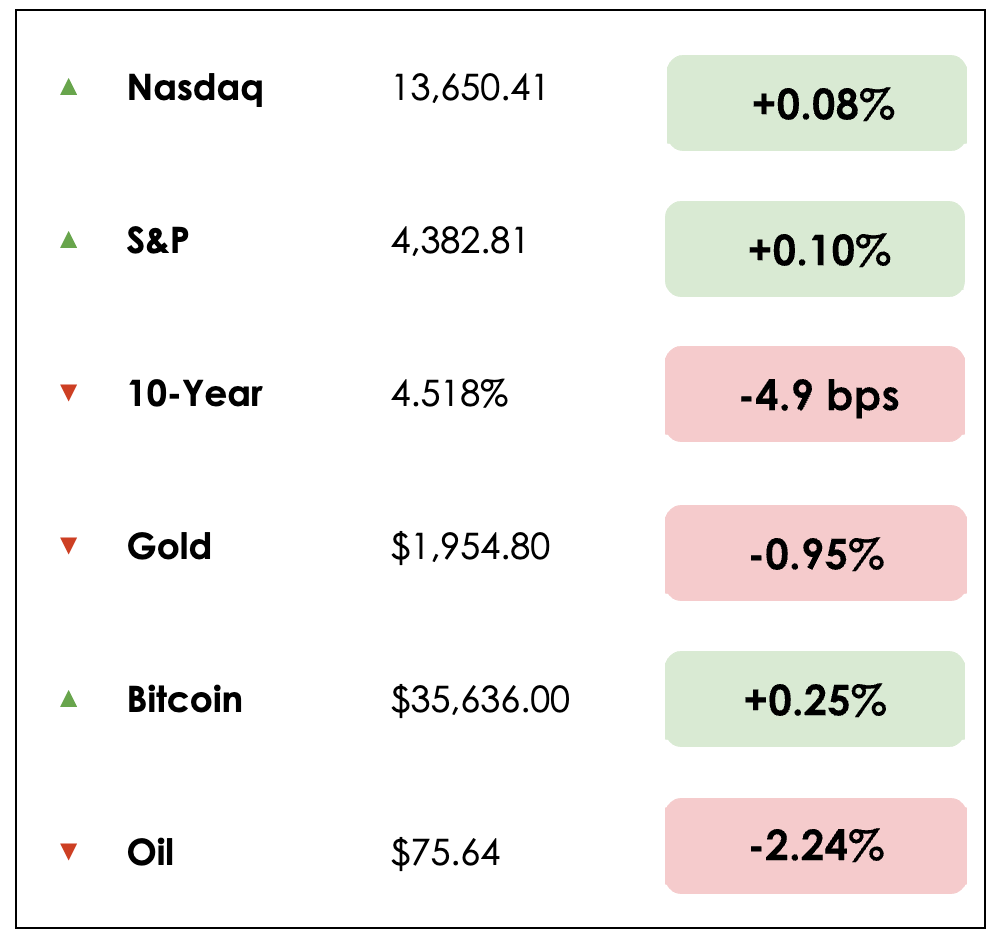Click the green up arrow beside Bitcoin
This screenshot has height=944, width=998.
(x=68, y=699)
